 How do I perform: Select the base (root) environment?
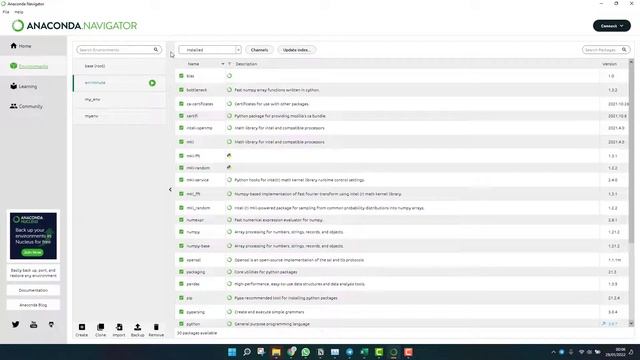119,66
